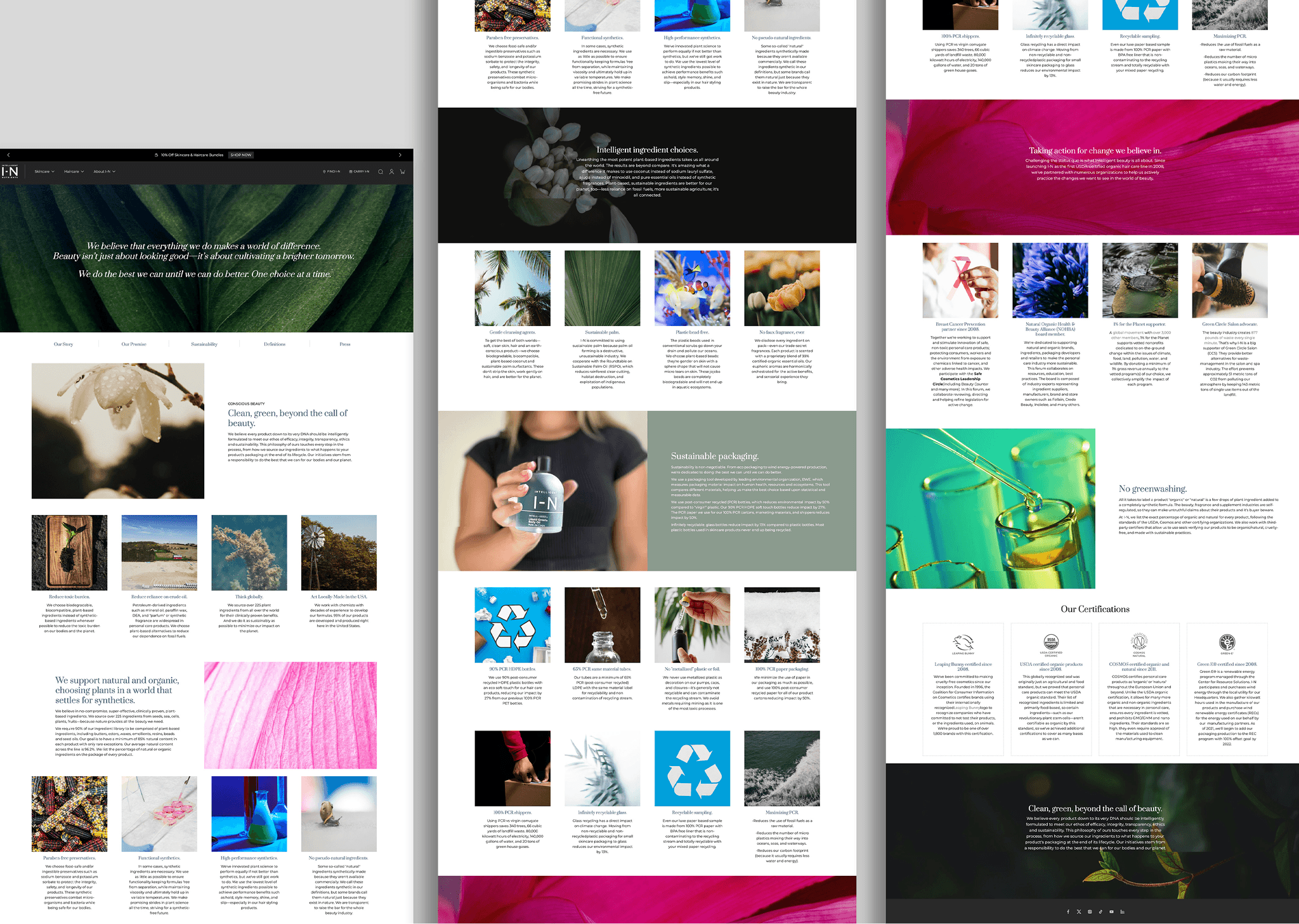Switch to the Our Promise tab
Viewport: 1299px width, 924px height.
pyautogui.click(x=134, y=344)
